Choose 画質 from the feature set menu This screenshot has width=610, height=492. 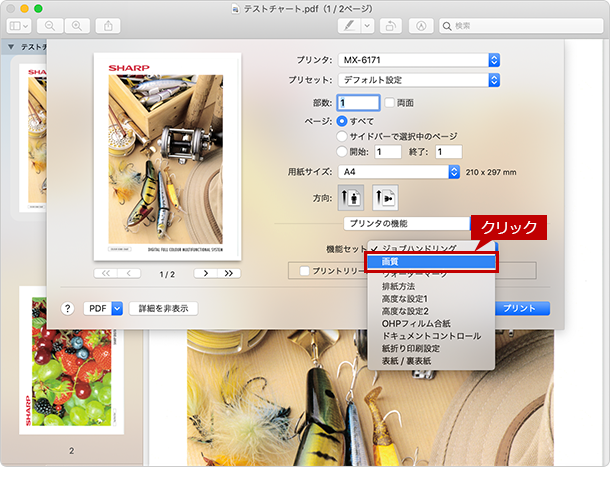[431, 262]
